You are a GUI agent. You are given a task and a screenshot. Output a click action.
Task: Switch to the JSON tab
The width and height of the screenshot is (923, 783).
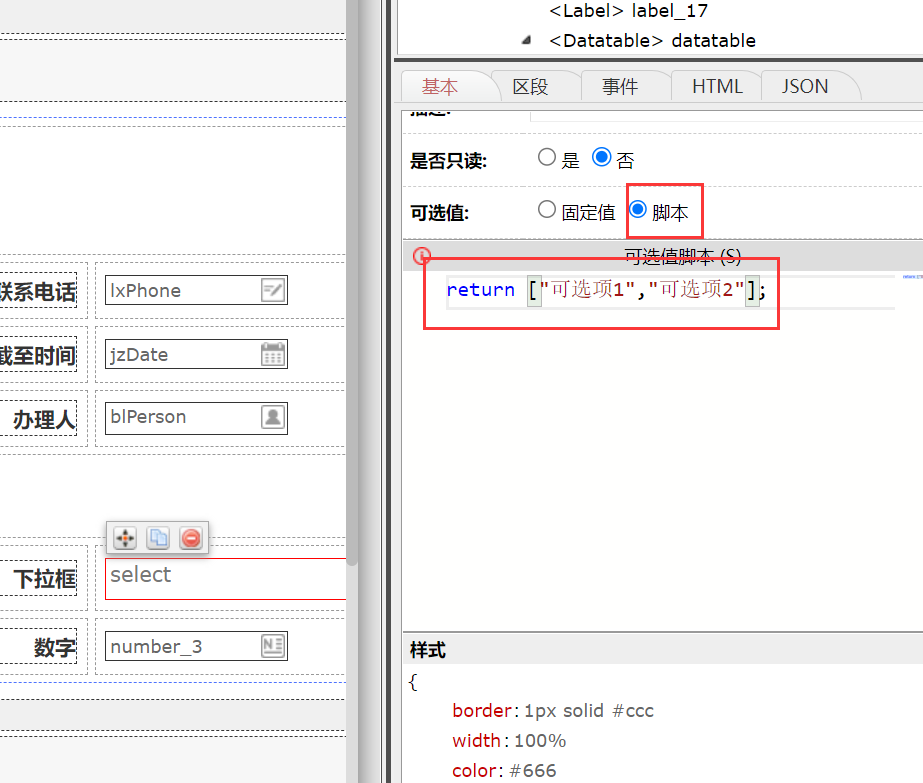pyautogui.click(x=804, y=86)
